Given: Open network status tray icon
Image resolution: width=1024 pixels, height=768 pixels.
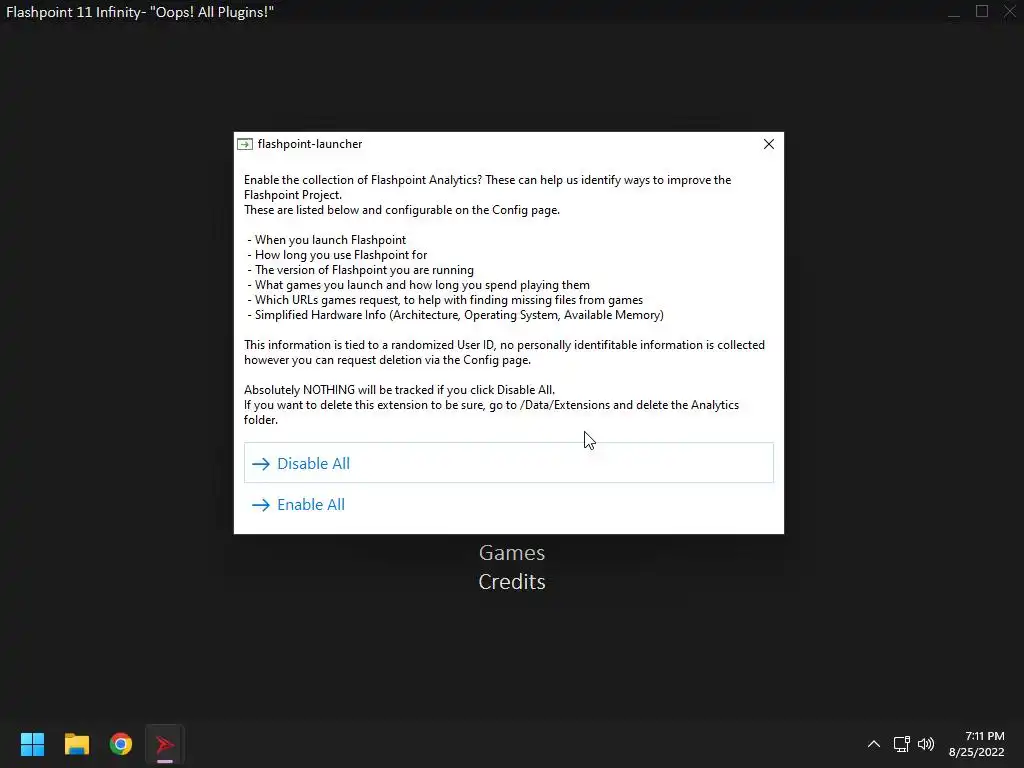Looking at the screenshot, I should pos(902,744).
